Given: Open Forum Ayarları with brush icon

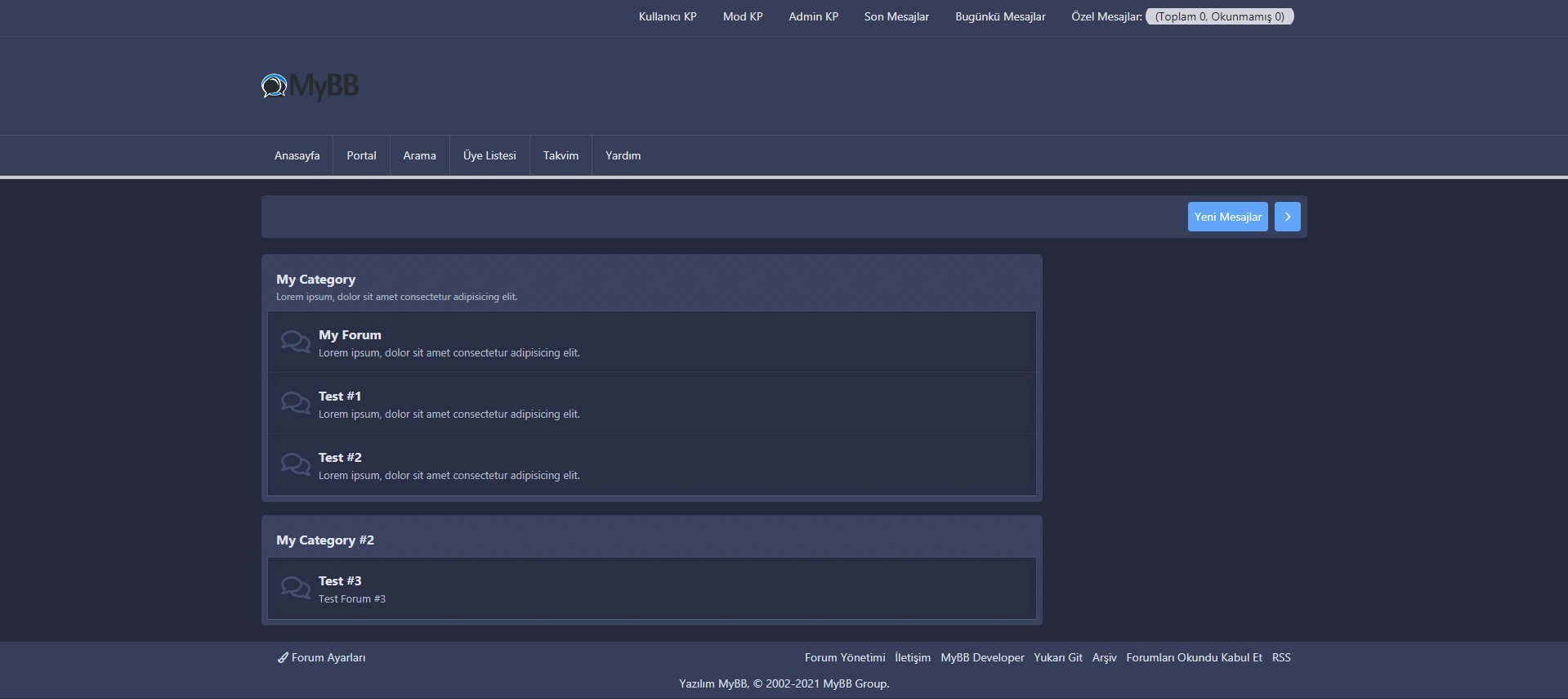Looking at the screenshot, I should [321, 657].
